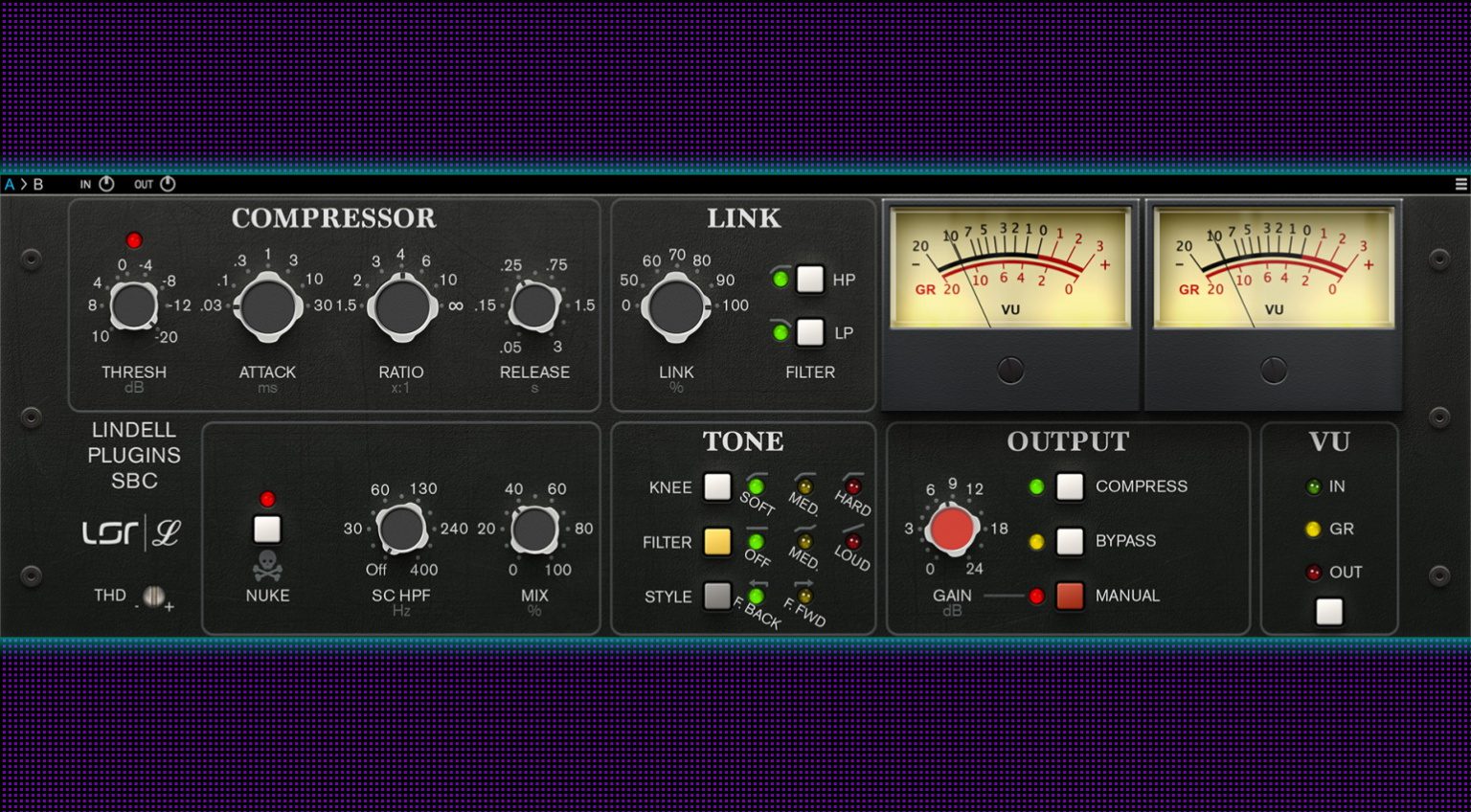The image size is (1471, 812).
Task: Switch the FILTER tone setting to MED
Action: [716, 542]
